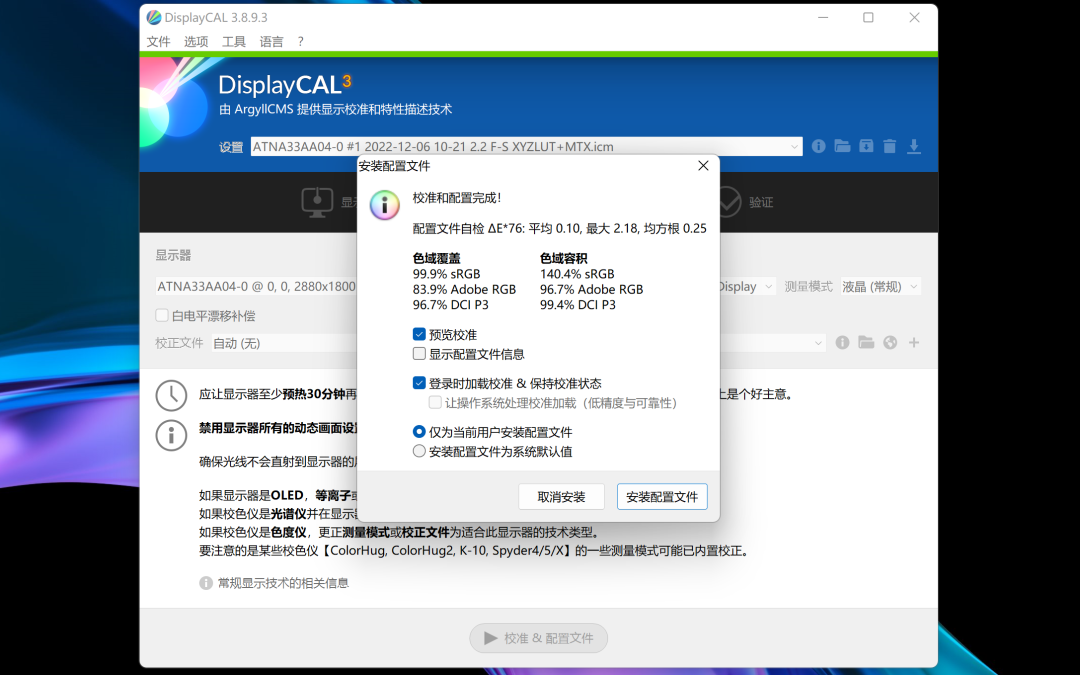Image resolution: width=1080 pixels, height=675 pixels.
Task: Open the load settings folder icon
Action: point(842,146)
